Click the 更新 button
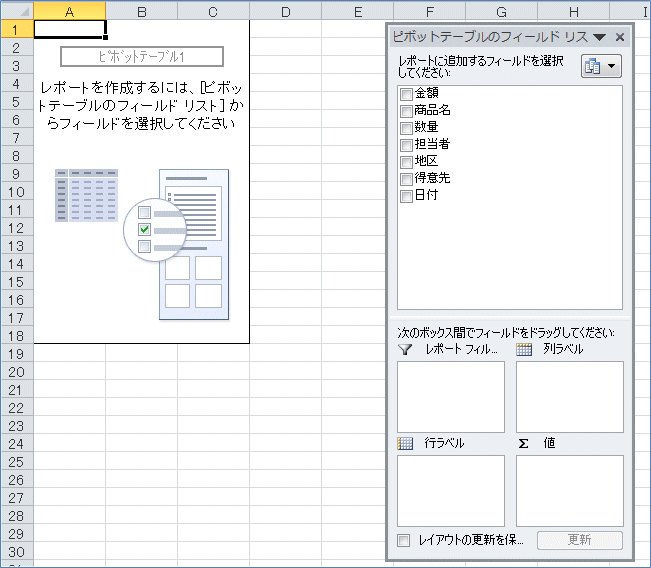 pos(580,540)
